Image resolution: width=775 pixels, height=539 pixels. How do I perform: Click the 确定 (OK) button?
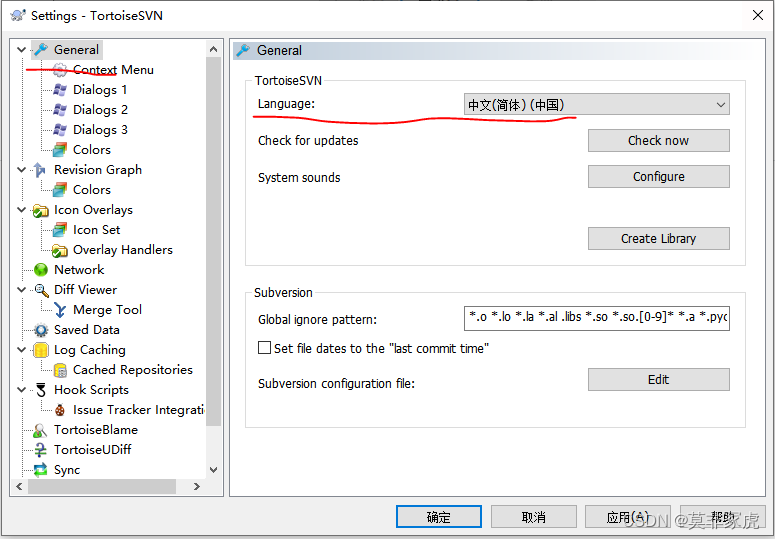tap(438, 517)
